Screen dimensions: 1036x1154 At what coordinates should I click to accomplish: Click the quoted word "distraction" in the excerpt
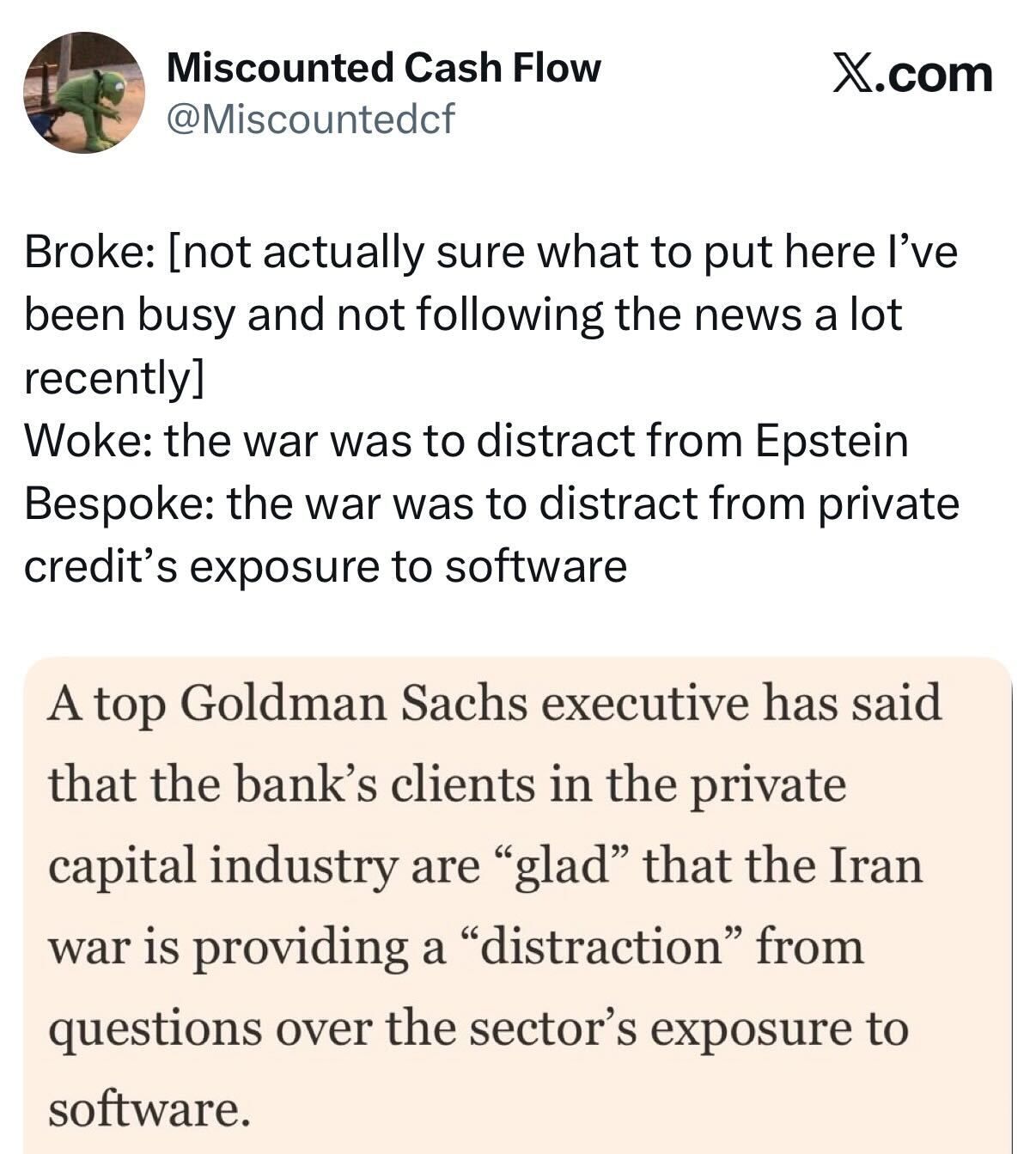coord(606,947)
